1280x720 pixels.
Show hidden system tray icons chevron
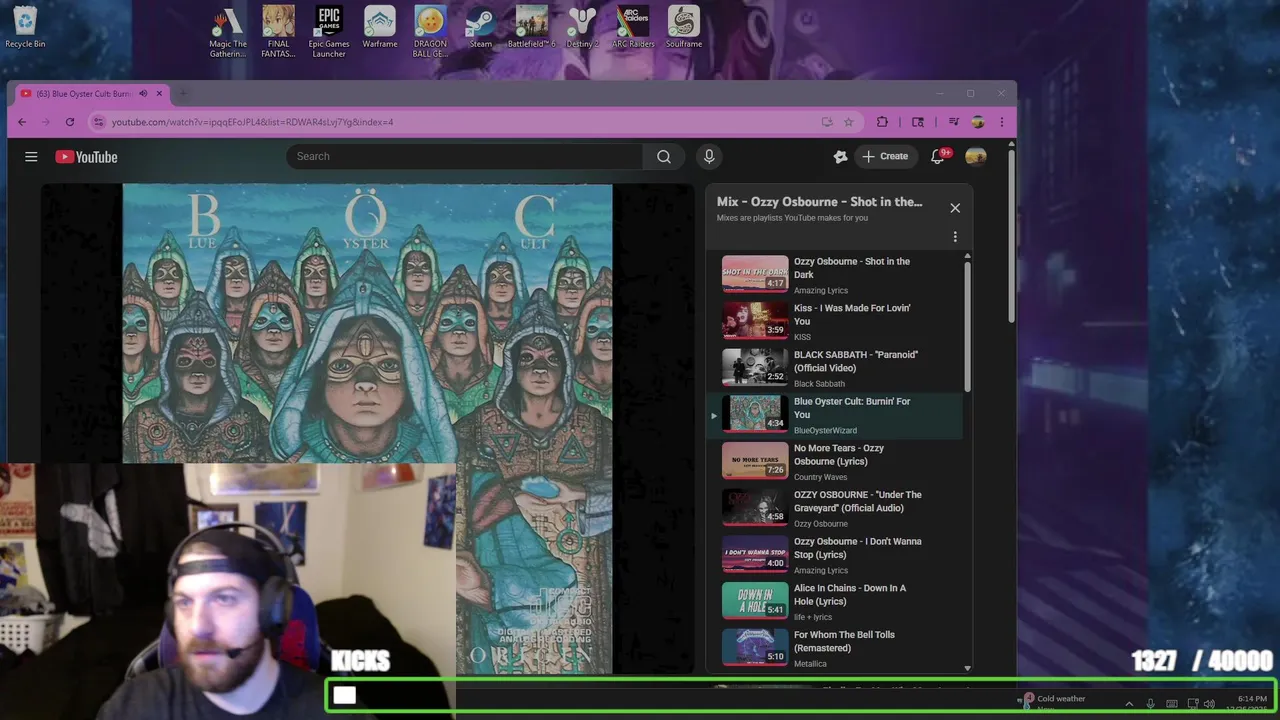[1129, 704]
